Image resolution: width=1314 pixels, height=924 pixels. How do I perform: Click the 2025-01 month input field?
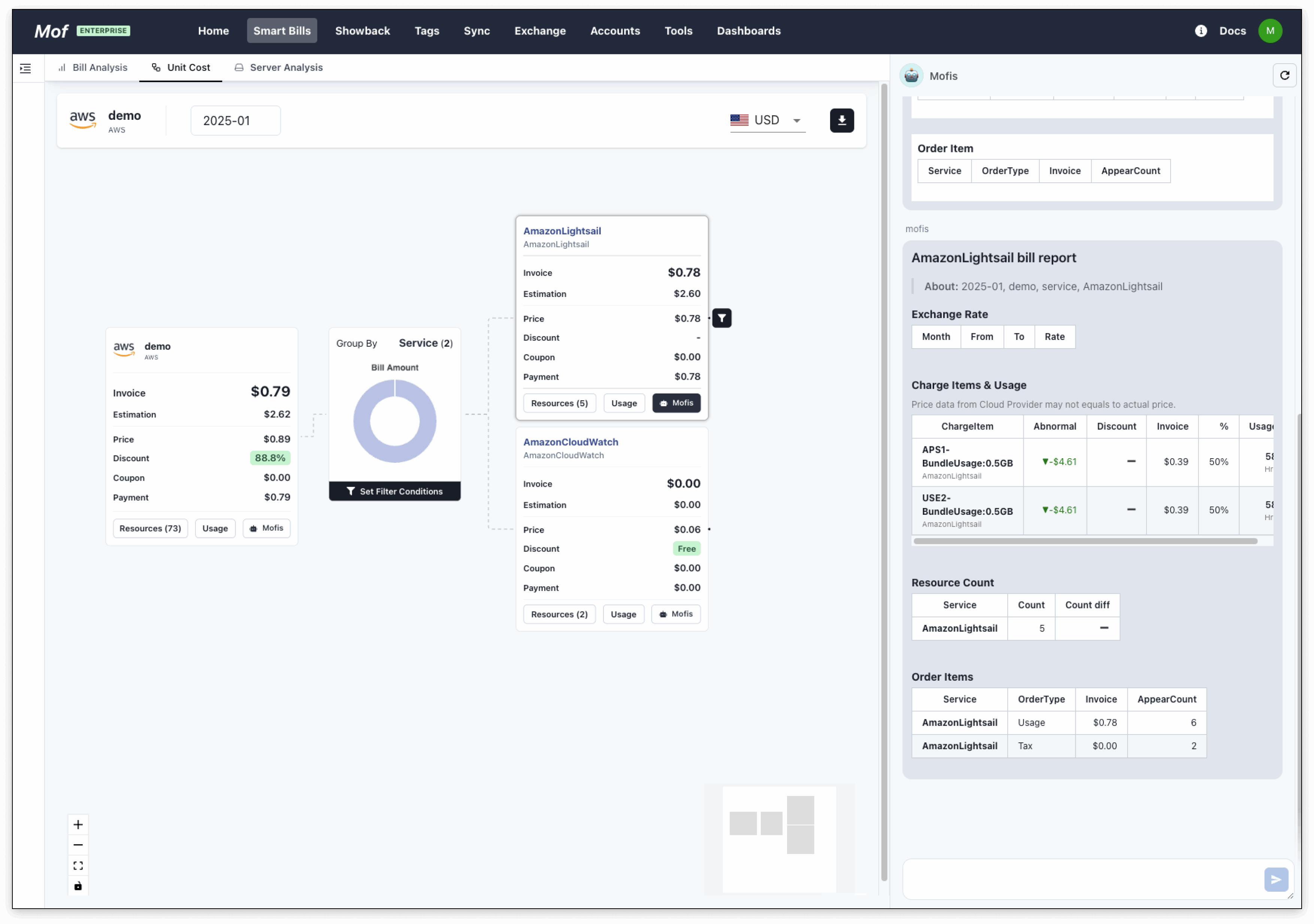[x=235, y=121]
